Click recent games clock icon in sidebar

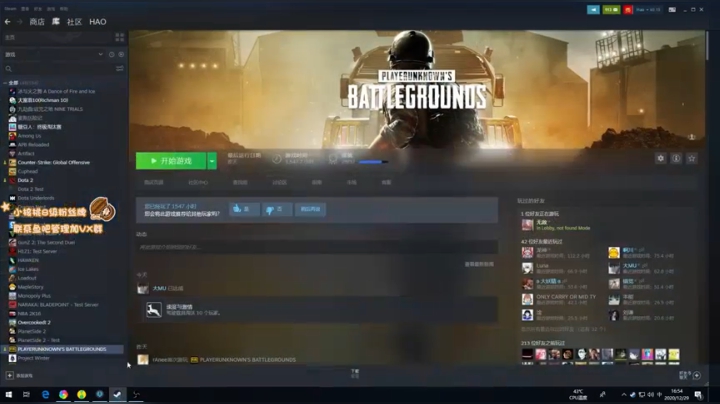pyautogui.click(x=112, y=54)
